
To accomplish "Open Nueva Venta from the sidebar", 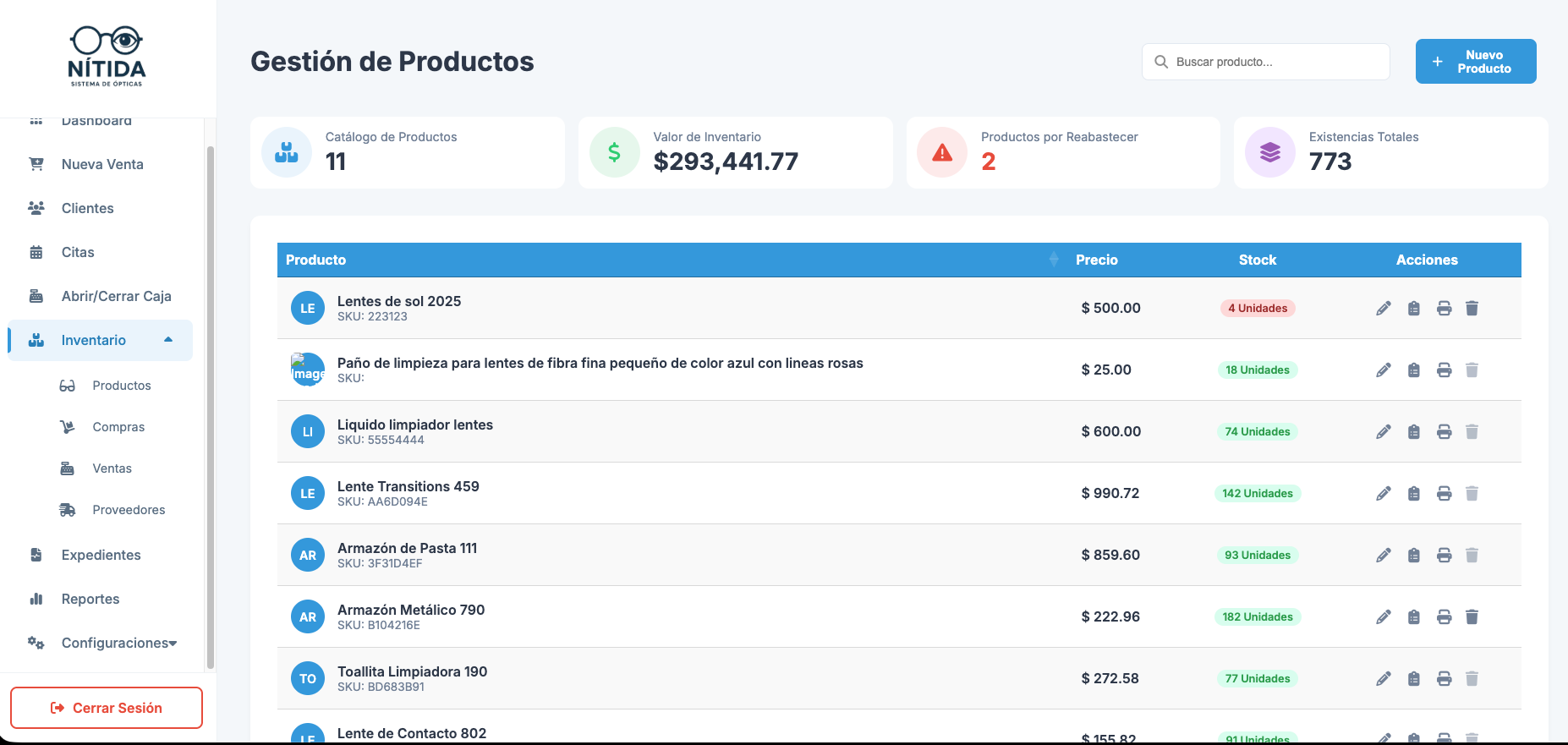I will [102, 164].
